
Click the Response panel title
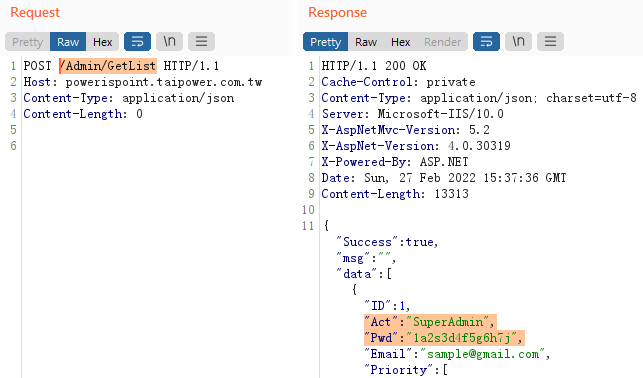coord(337,12)
